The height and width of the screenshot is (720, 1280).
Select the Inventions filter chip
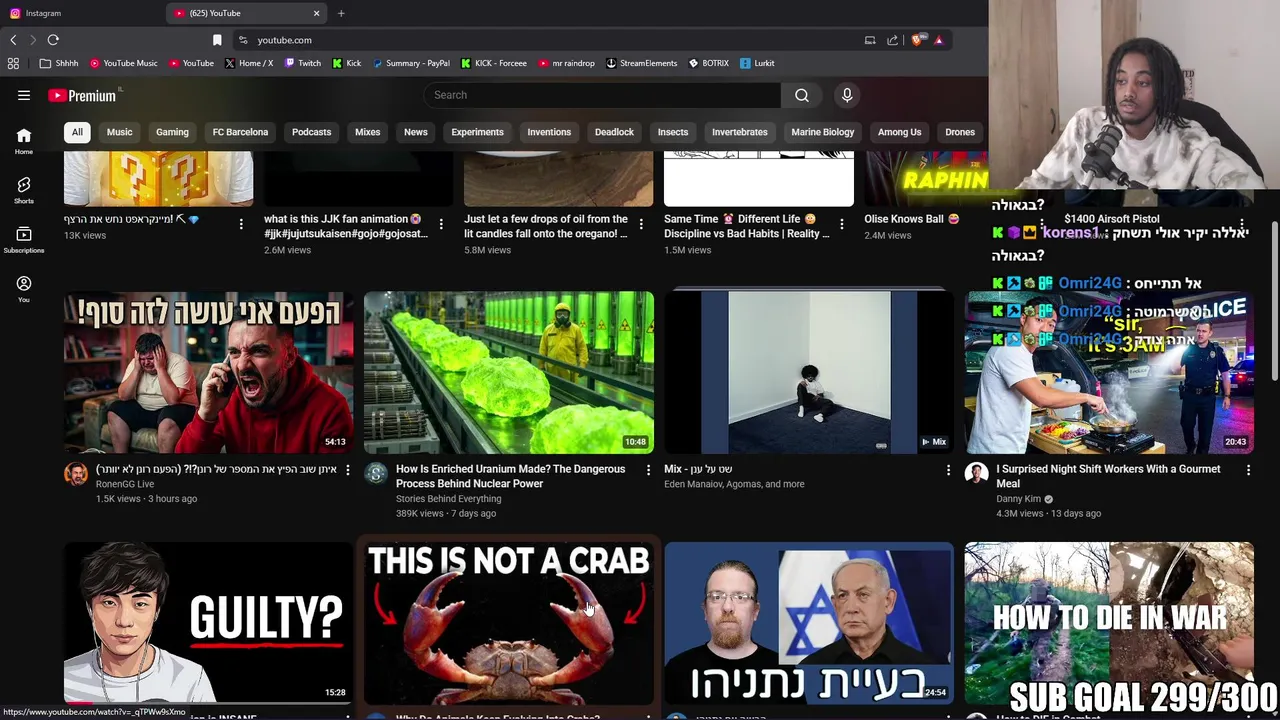pos(549,132)
